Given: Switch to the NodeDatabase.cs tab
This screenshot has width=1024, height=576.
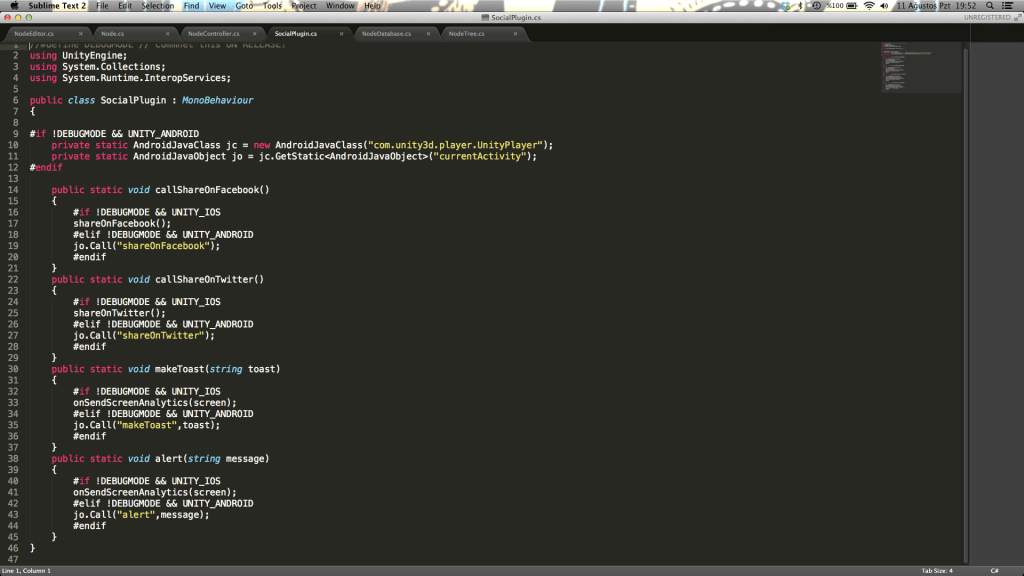Looking at the screenshot, I should point(385,34).
